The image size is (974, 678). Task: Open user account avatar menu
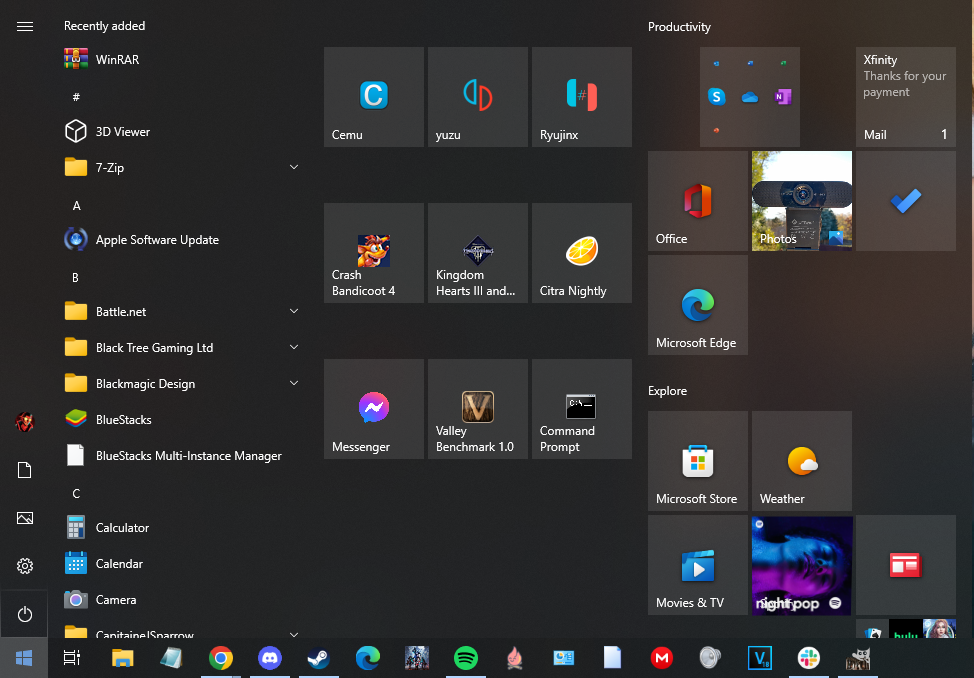pos(24,422)
